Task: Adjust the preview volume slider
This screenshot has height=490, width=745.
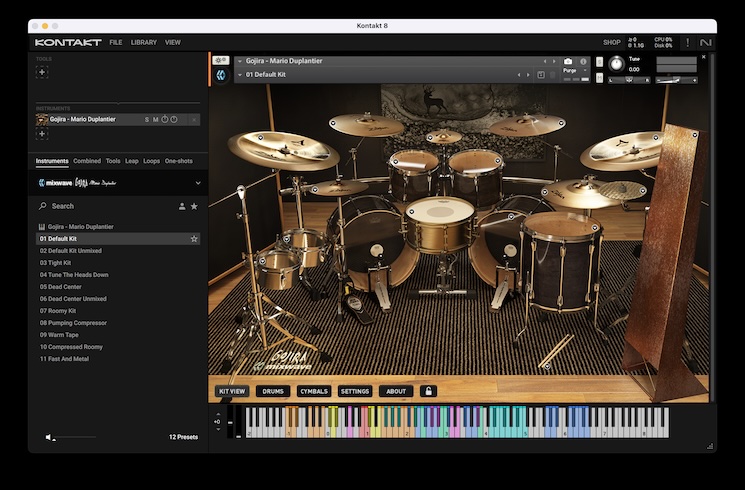Action: click(74, 437)
